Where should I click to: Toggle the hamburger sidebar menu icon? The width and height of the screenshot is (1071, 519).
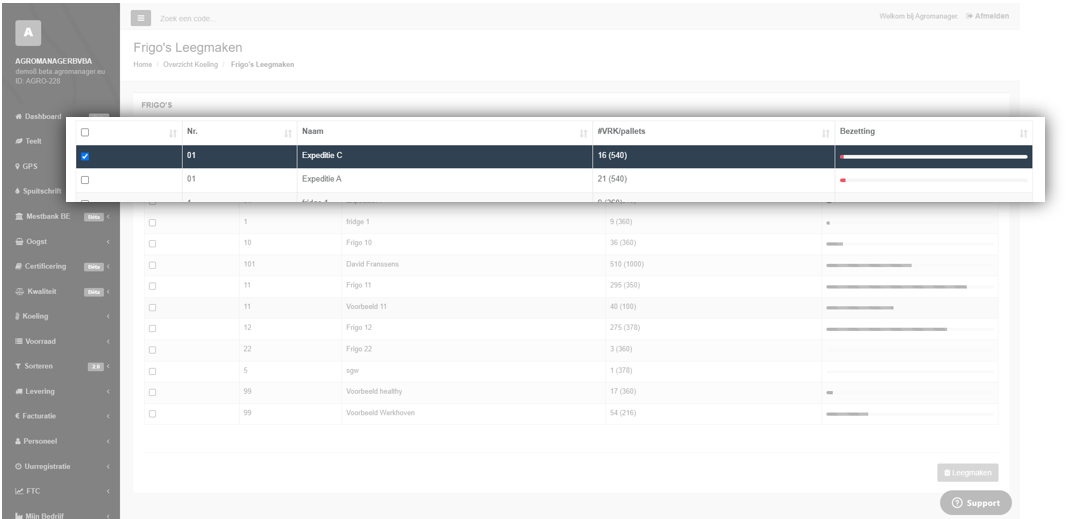click(x=141, y=18)
